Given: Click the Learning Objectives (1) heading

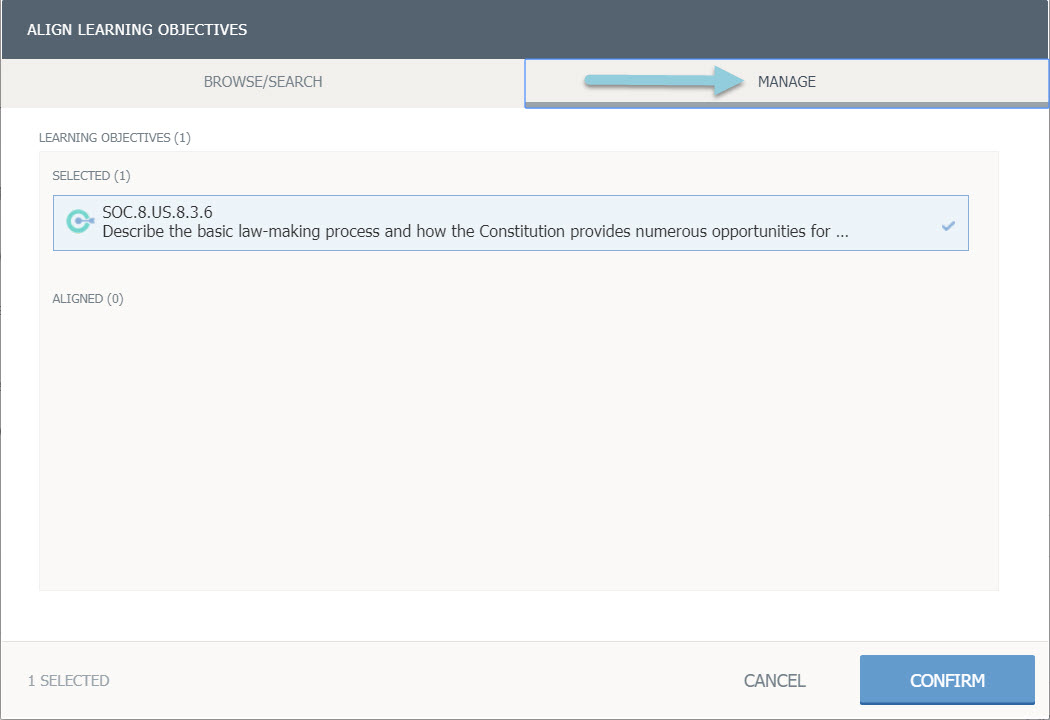Looking at the screenshot, I should coord(114,137).
